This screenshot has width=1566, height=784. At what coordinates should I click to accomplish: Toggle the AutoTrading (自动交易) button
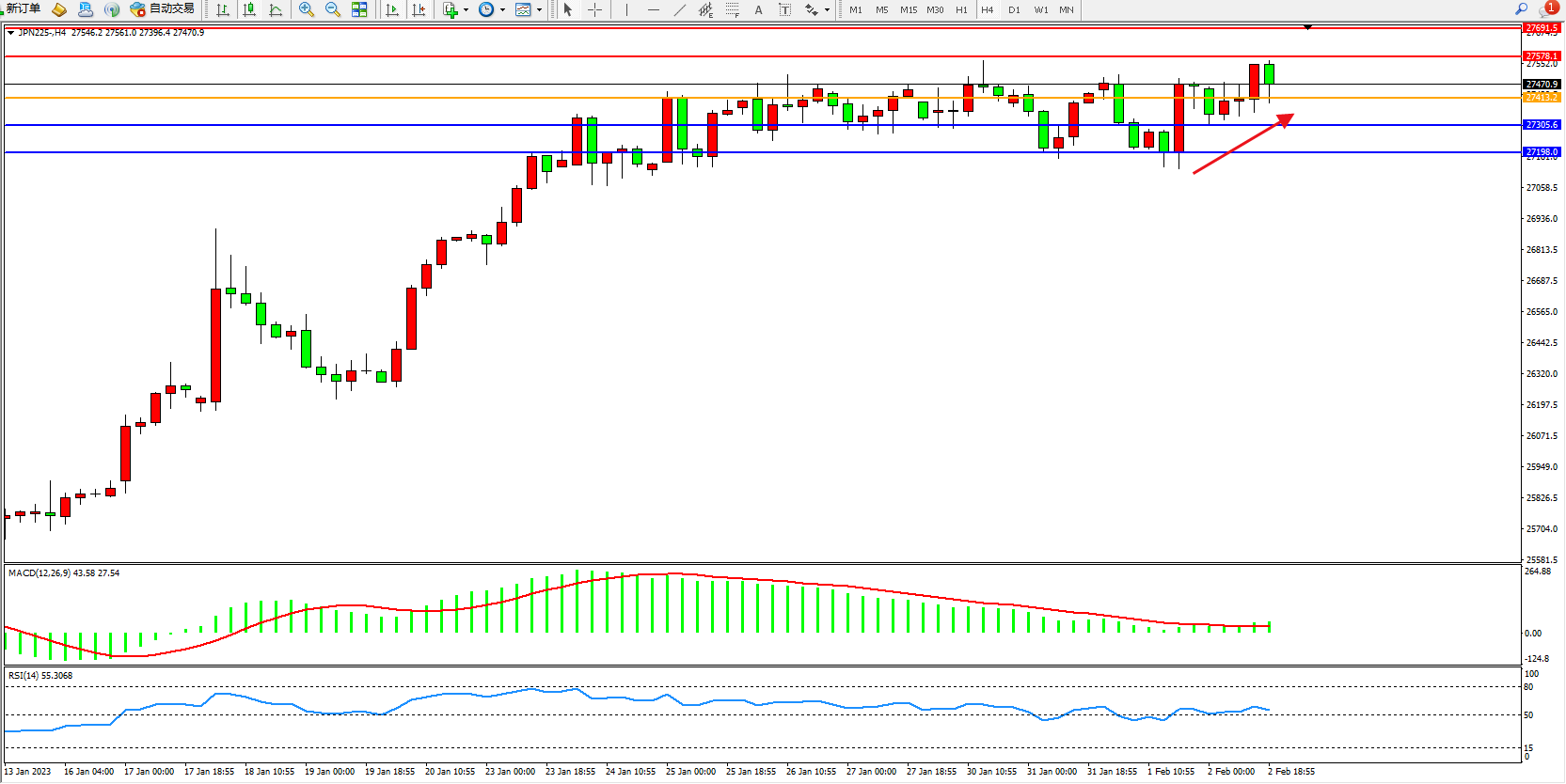[x=163, y=9]
